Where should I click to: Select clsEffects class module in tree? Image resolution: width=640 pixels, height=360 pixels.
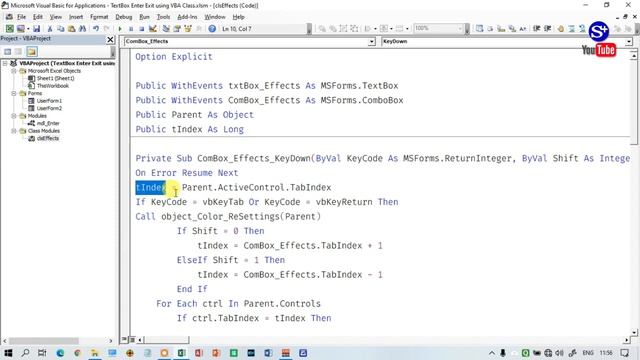point(48,138)
